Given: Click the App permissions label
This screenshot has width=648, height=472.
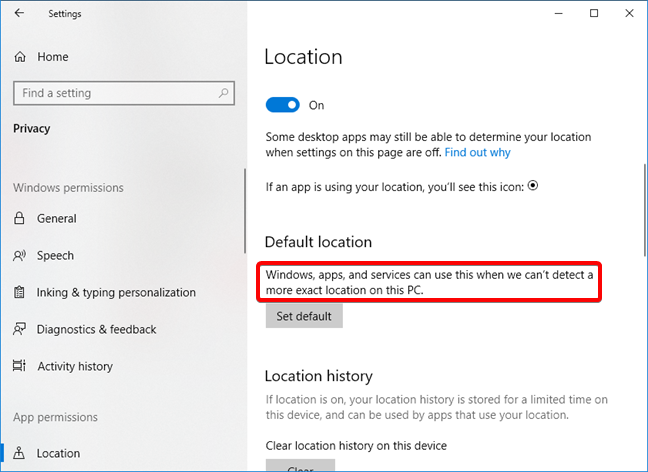Looking at the screenshot, I should pyautogui.click(x=55, y=417).
